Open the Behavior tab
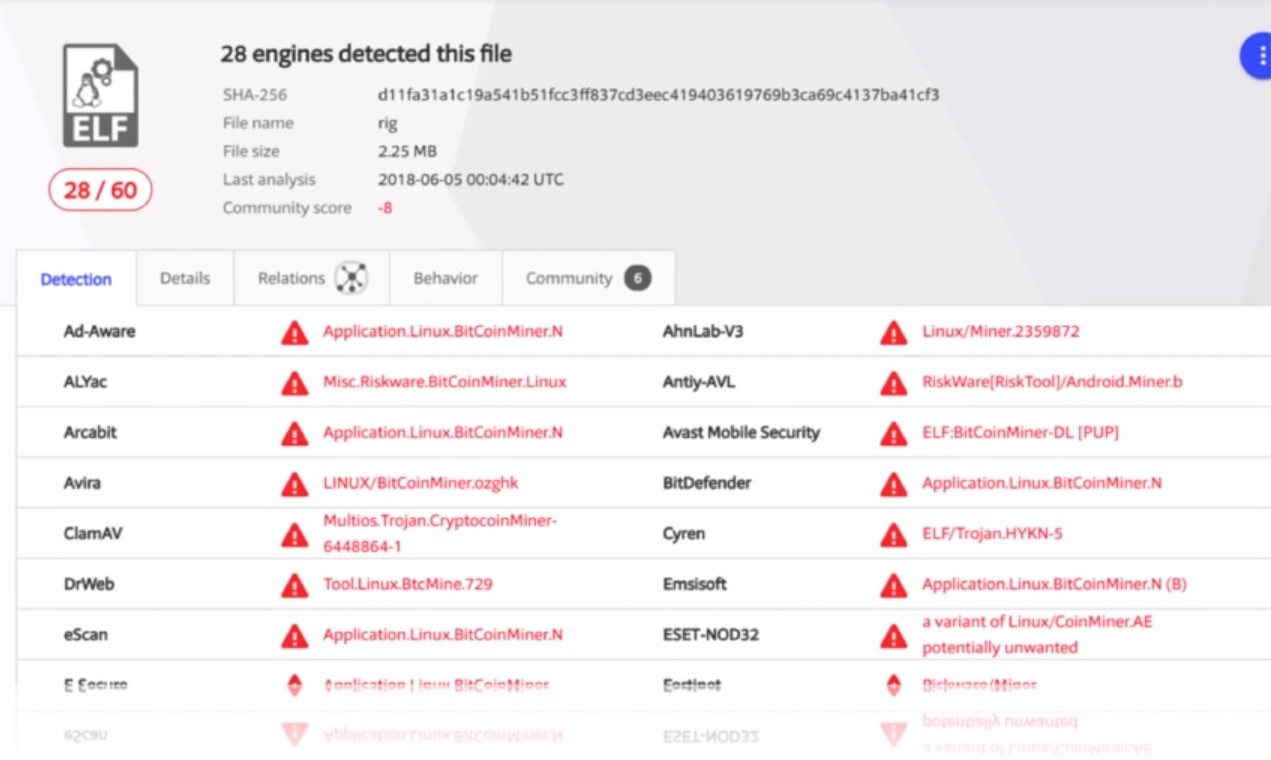1271x760 pixels. point(445,278)
